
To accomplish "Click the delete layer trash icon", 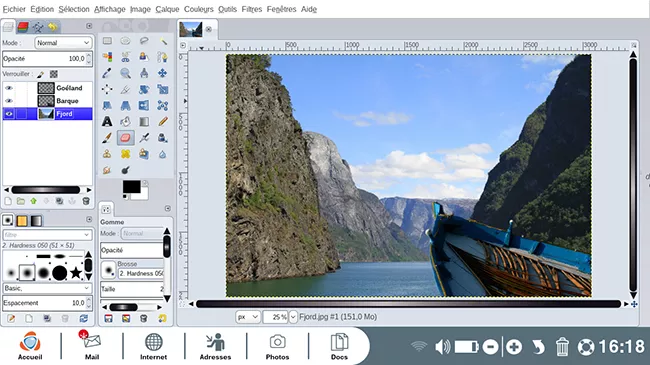I will pos(86,201).
